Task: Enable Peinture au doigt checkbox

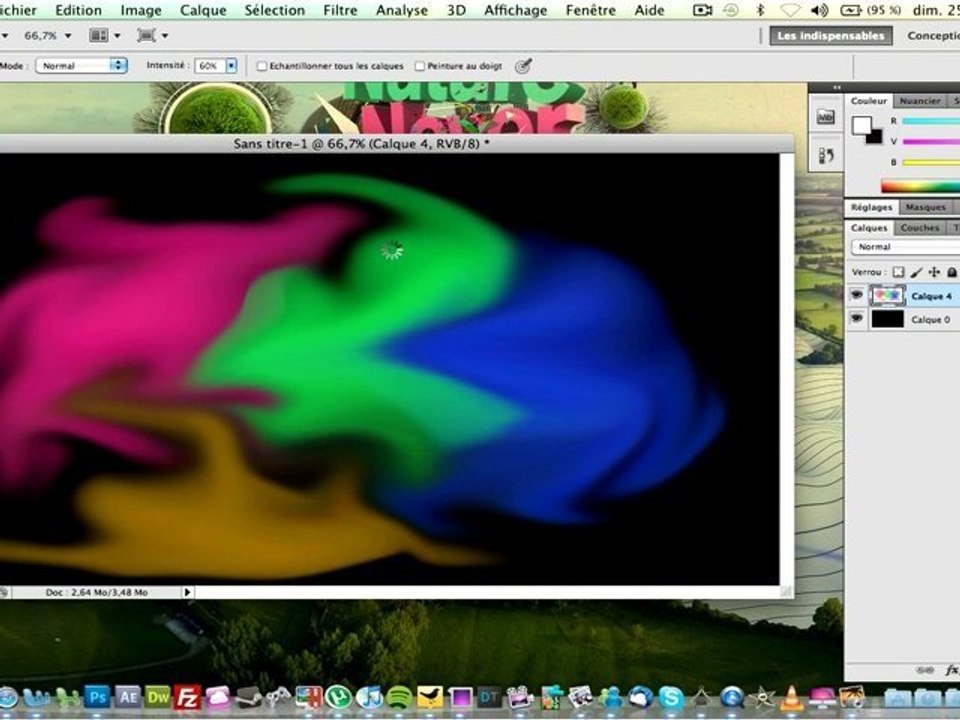Action: click(x=419, y=66)
